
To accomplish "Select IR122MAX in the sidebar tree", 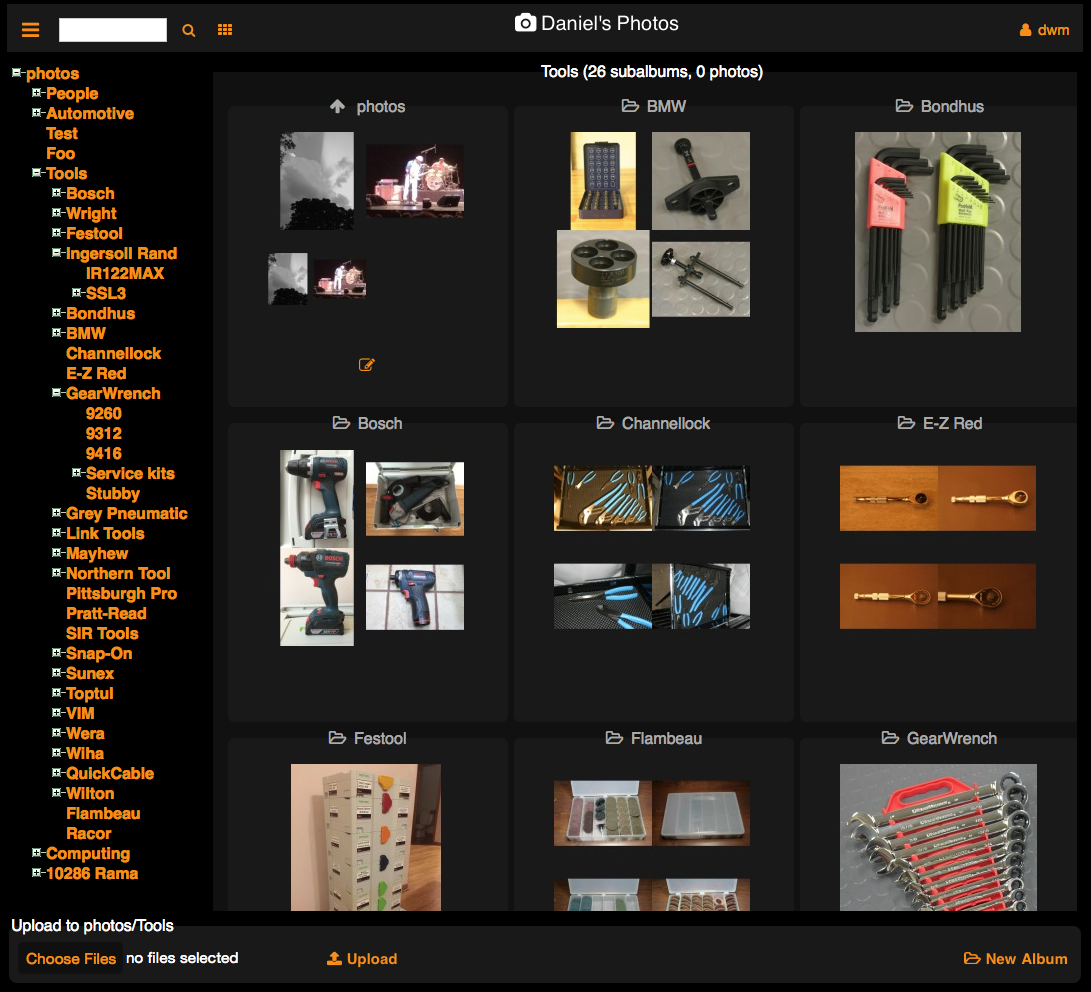I will point(125,273).
